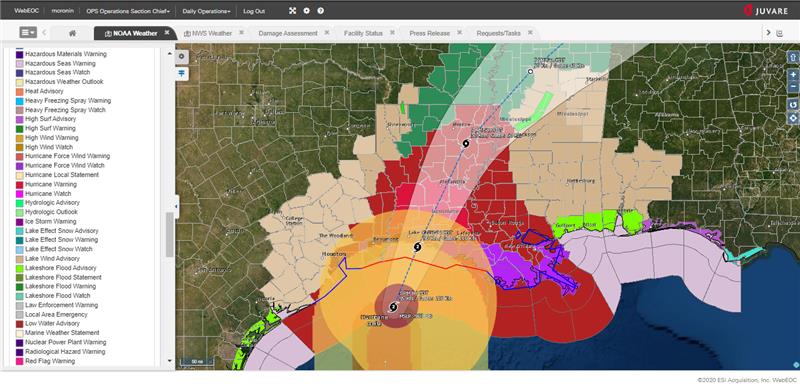The width and height of the screenshot is (800, 386).
Task: Toggle the map layers filter icon
Action: coord(182,73)
